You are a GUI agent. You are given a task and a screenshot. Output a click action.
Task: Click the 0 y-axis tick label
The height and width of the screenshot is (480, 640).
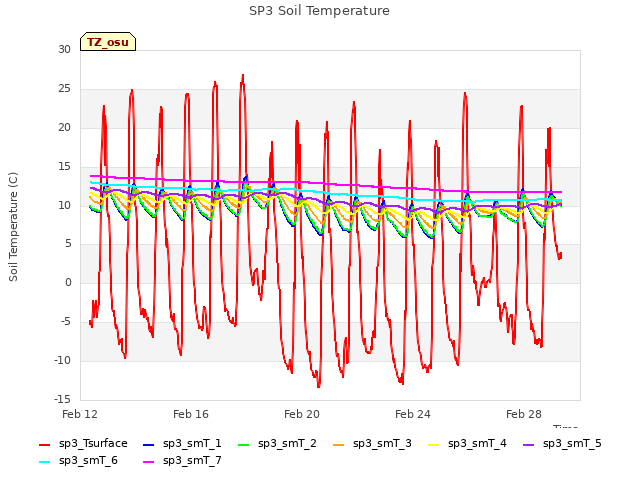click(68, 282)
